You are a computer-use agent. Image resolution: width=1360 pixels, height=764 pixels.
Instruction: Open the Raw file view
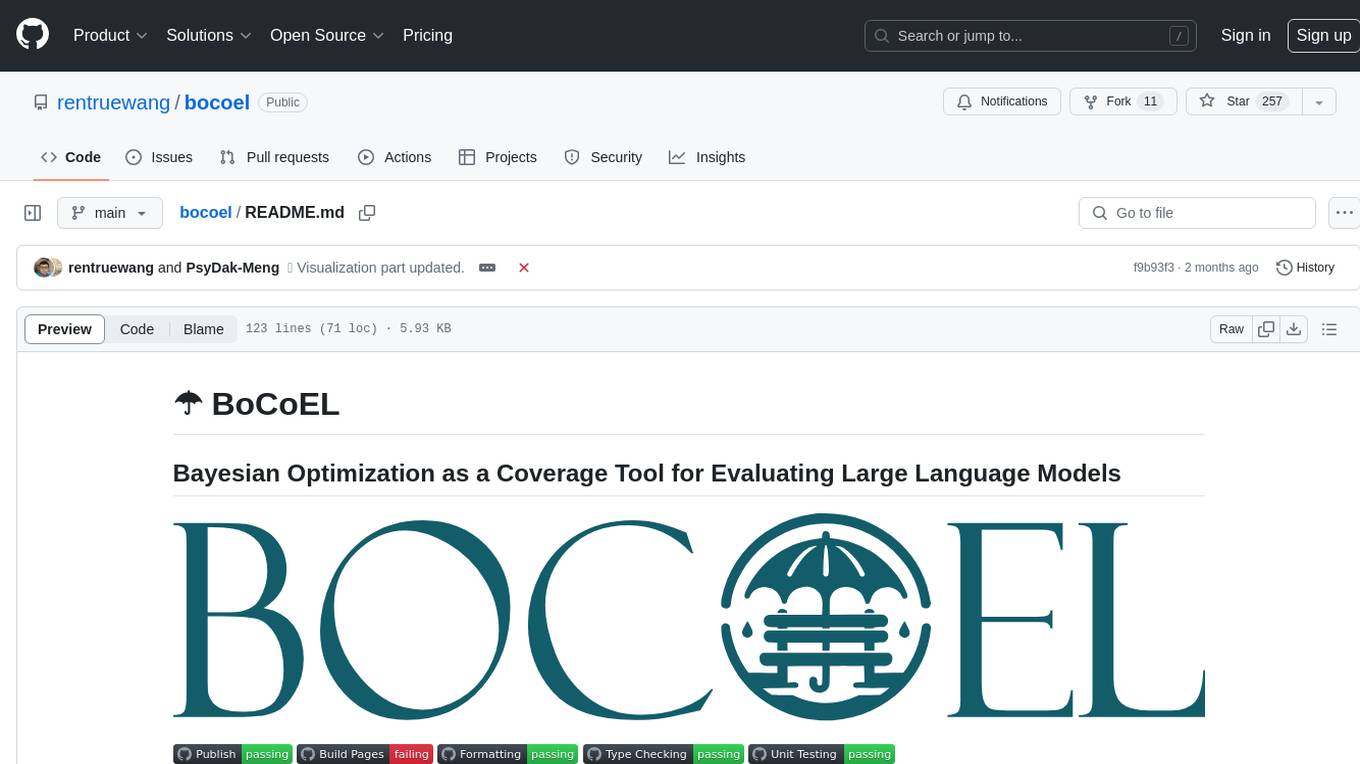click(1231, 329)
